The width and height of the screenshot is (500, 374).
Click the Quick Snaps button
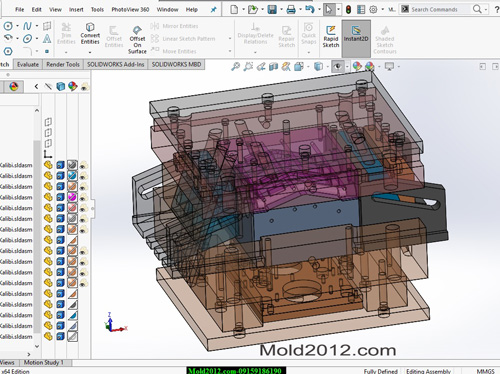pyautogui.click(x=309, y=34)
